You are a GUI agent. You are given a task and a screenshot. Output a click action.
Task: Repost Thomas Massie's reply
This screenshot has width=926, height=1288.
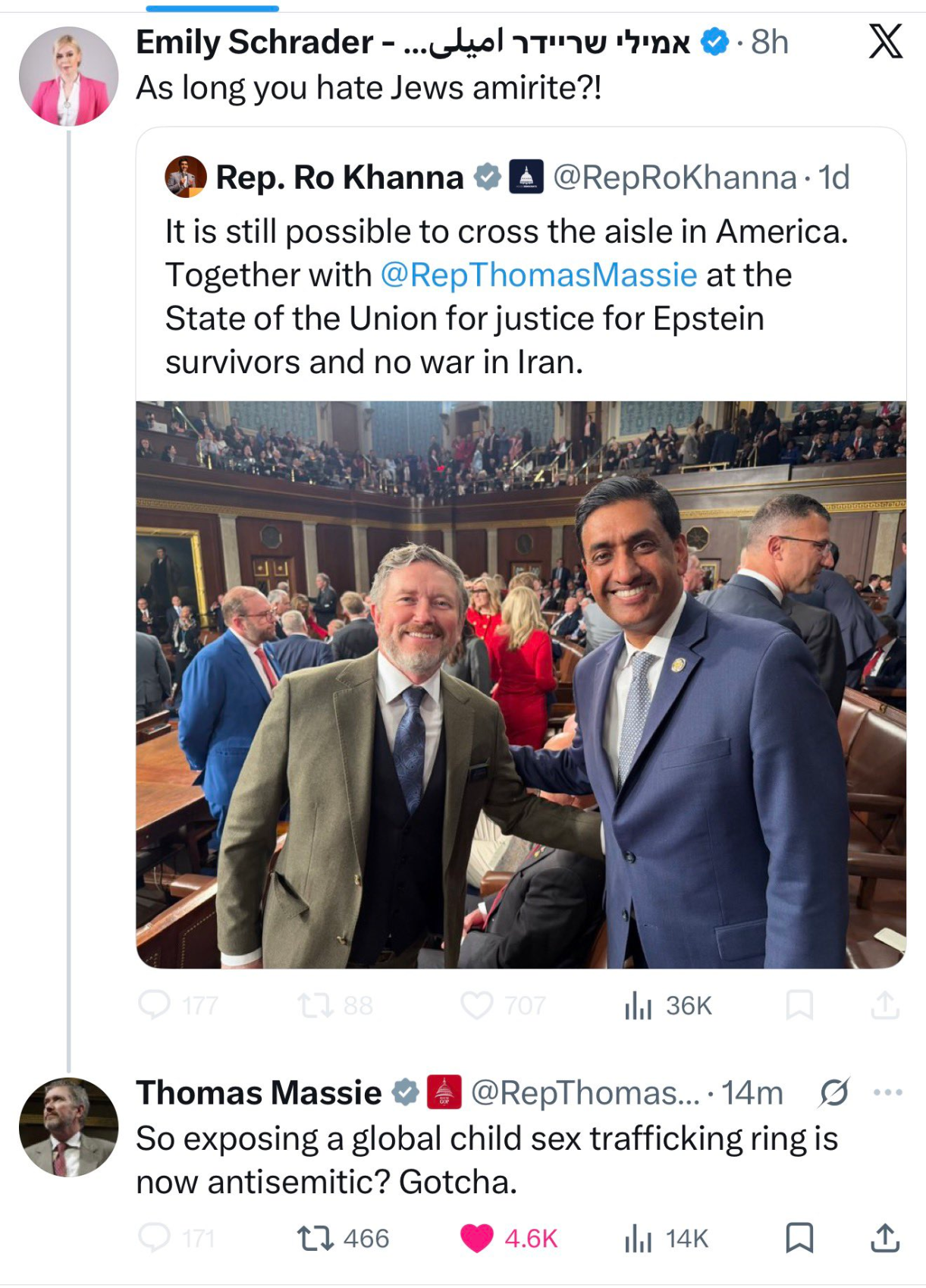314,1238
